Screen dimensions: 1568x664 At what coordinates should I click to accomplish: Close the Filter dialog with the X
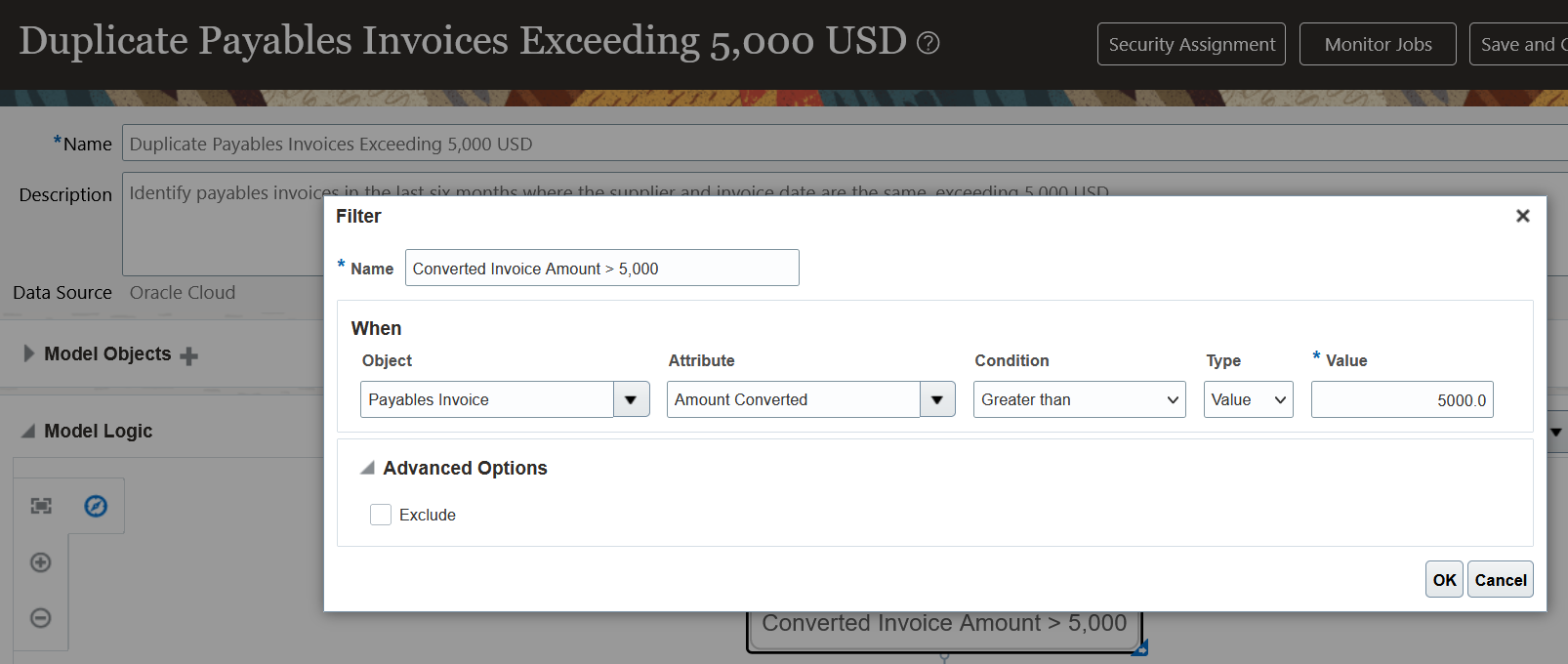(1522, 216)
